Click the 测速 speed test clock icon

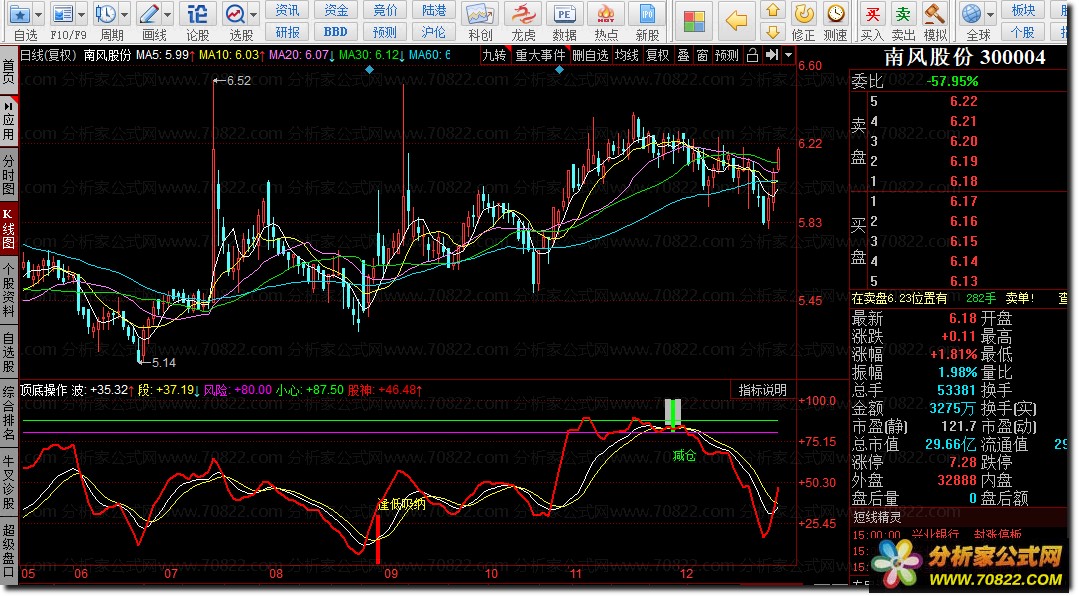835,14
